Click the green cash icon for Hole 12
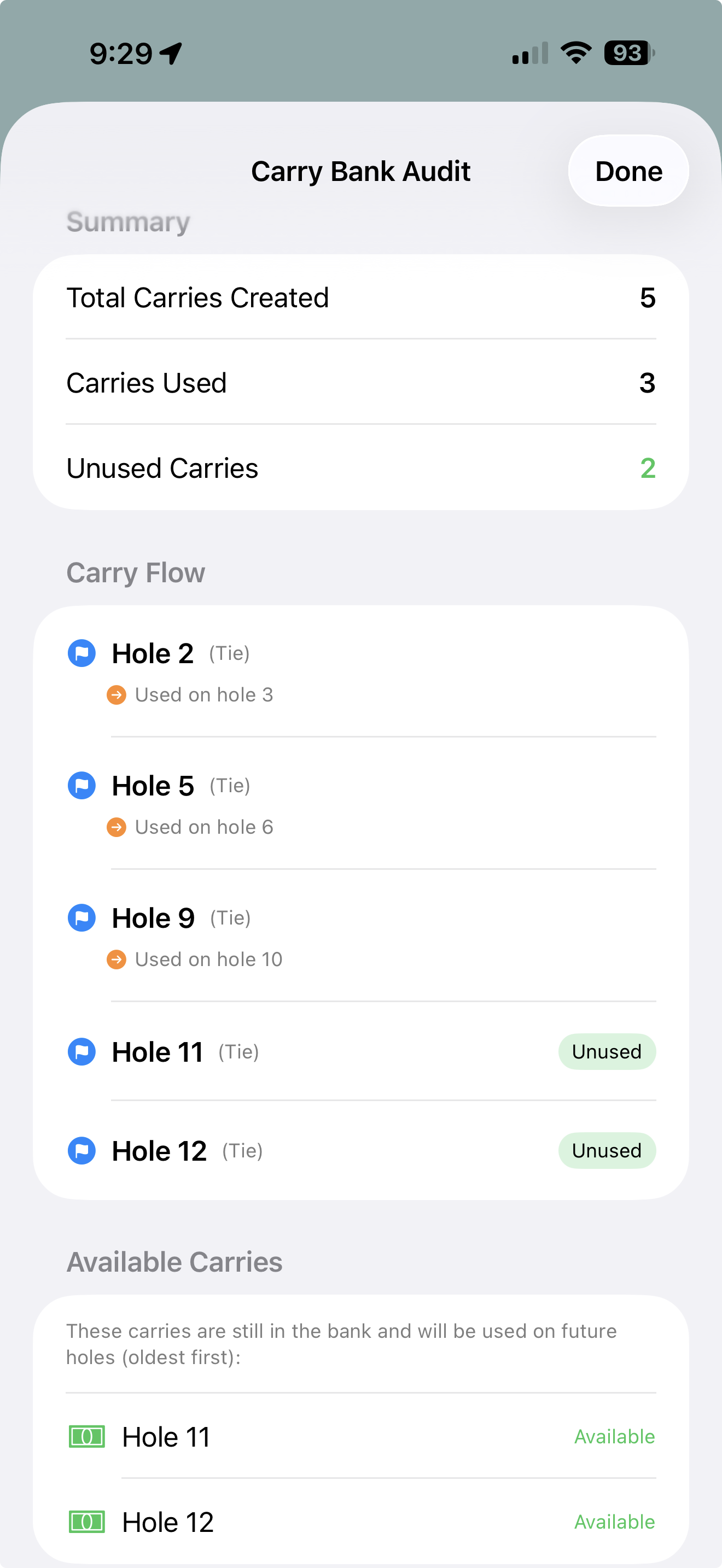This screenshot has height=1568, width=722. point(86,1522)
